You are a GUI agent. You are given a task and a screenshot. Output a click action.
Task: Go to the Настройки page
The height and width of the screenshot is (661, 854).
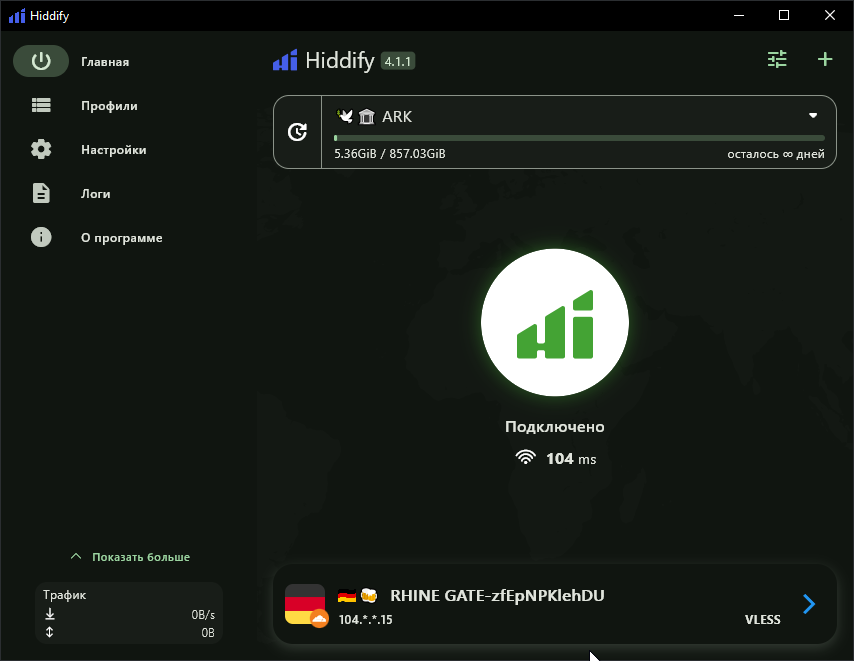114,149
